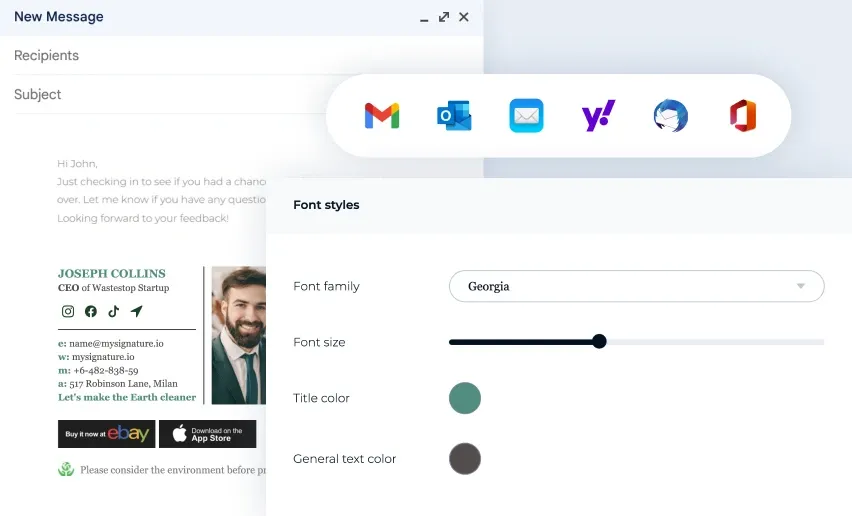Click the Please consider the environment disclaimer text
This screenshot has height=516, width=852.
tap(173, 470)
